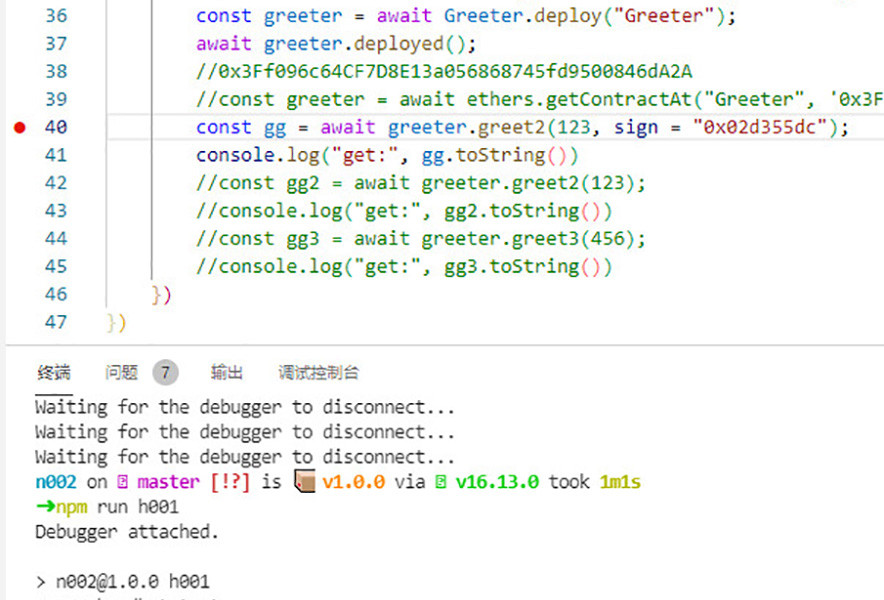
Task: Click the gutter left of line 42
Action: click(19, 183)
